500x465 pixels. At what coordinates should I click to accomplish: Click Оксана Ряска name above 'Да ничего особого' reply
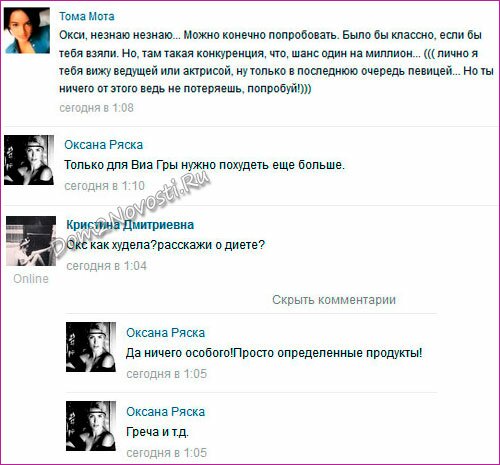166,333
